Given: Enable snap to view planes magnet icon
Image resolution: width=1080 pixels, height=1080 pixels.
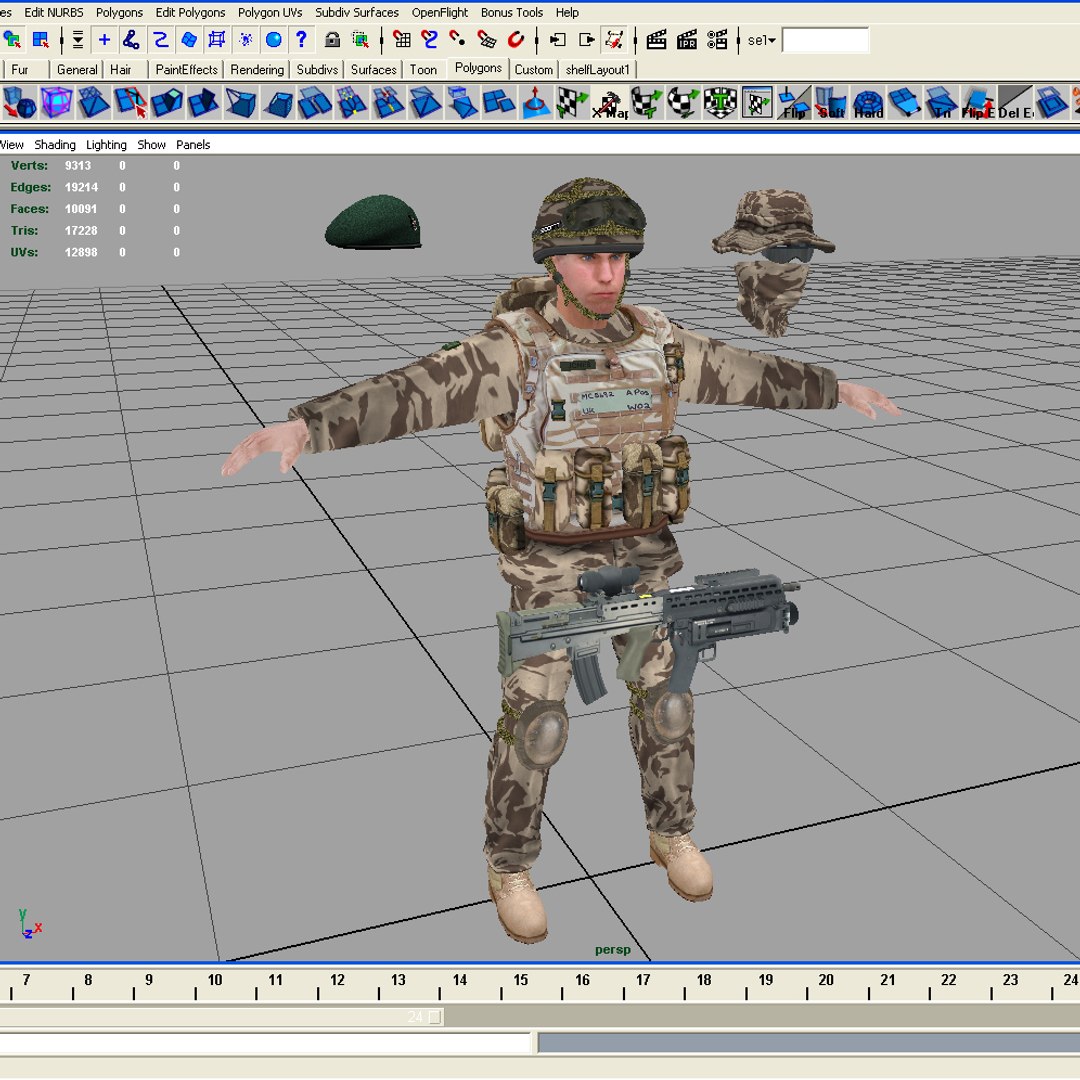Looking at the screenshot, I should click(486, 40).
